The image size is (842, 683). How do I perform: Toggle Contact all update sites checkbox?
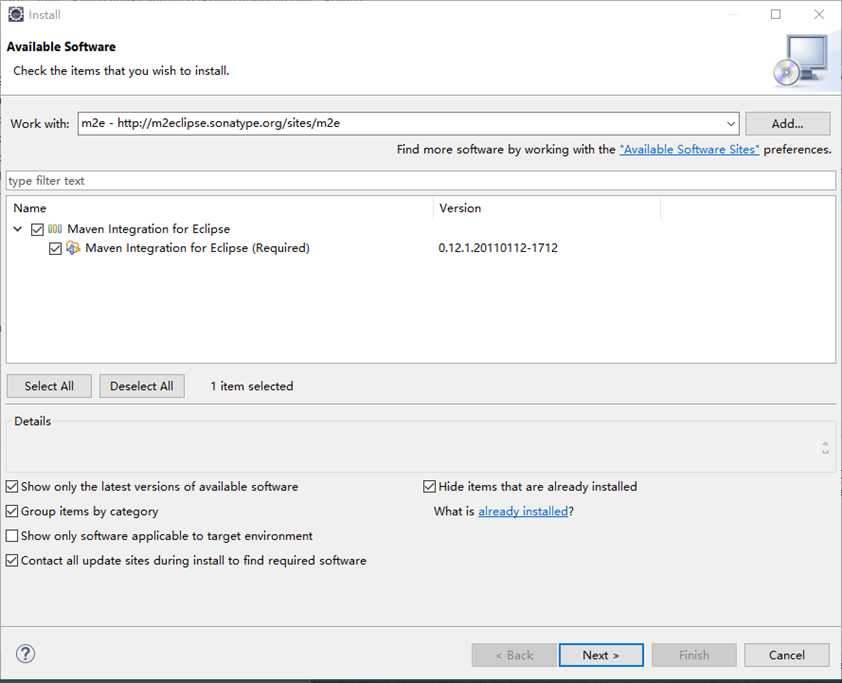point(12,561)
